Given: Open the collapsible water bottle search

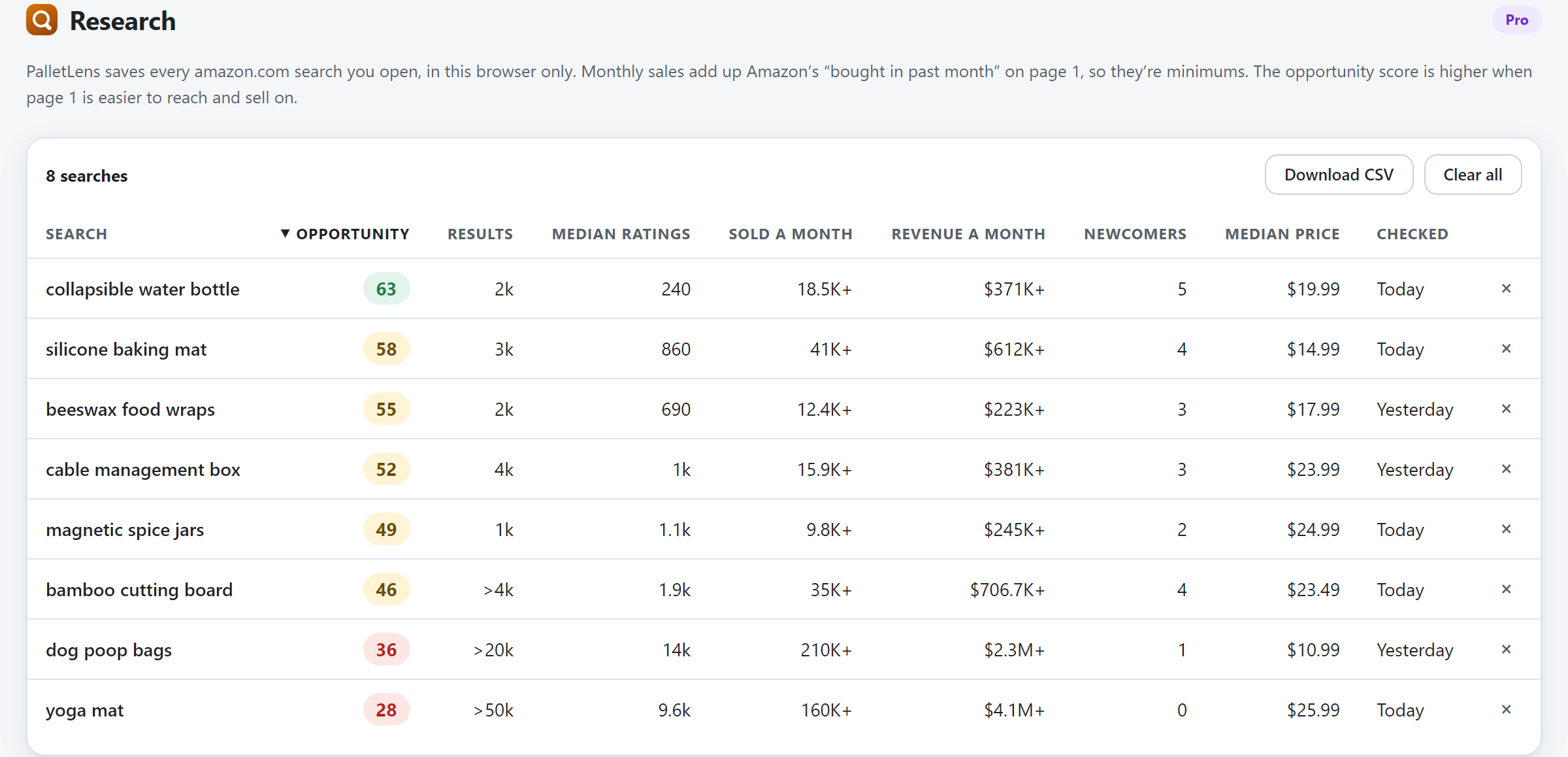Looking at the screenshot, I should point(142,289).
